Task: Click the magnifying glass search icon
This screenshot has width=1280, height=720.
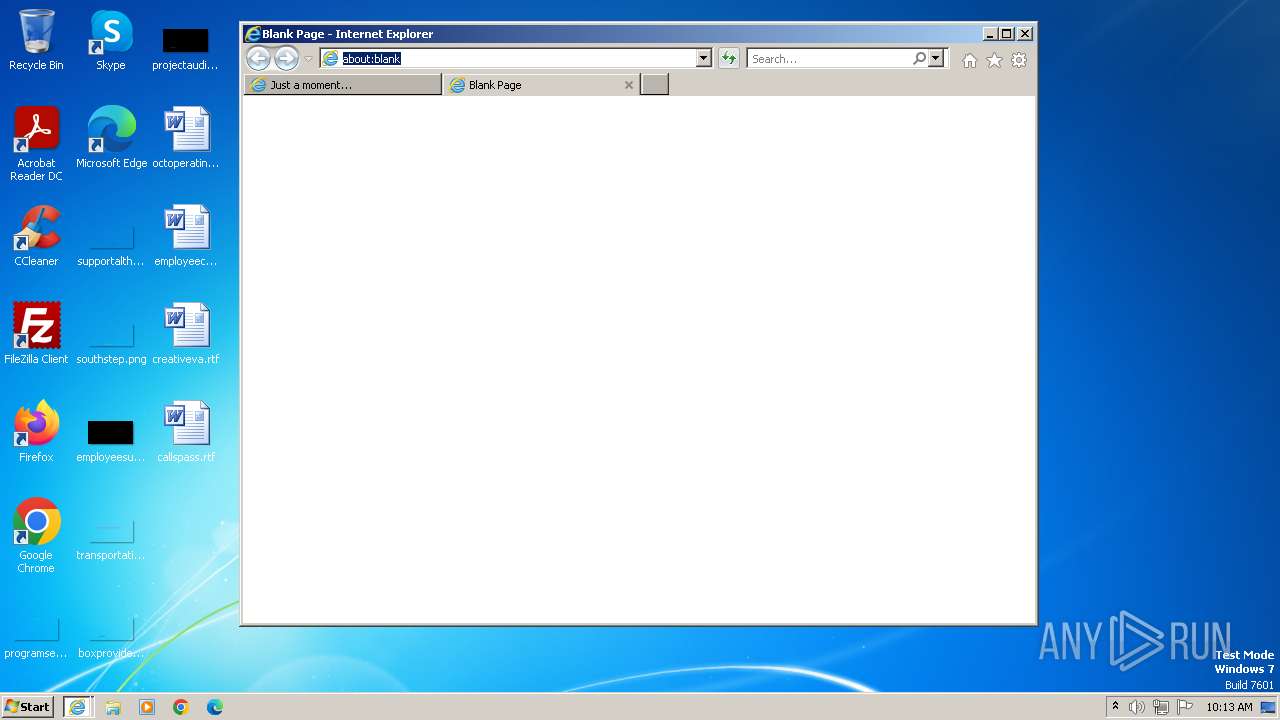Action: point(919,59)
